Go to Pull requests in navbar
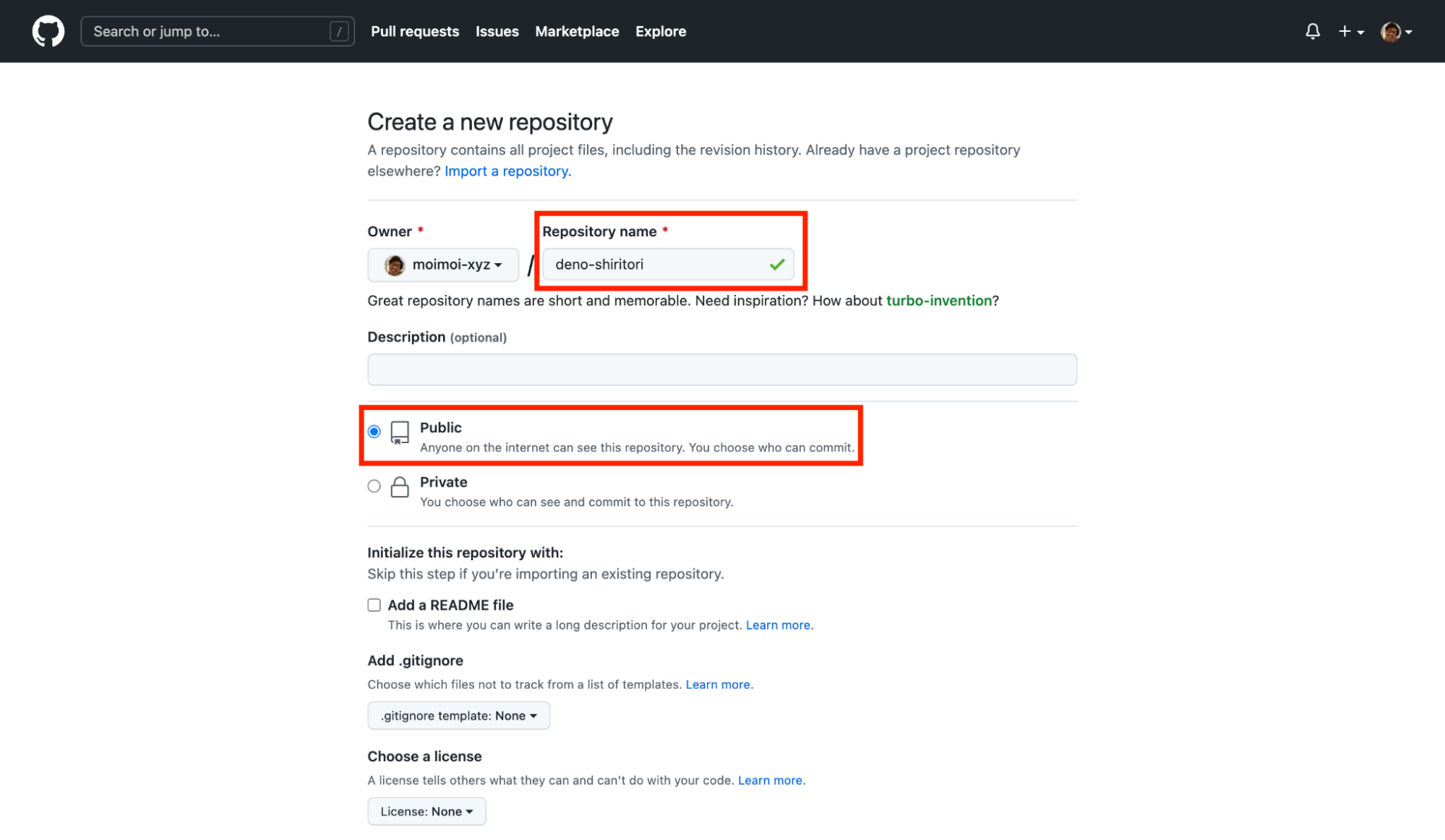 coord(415,31)
